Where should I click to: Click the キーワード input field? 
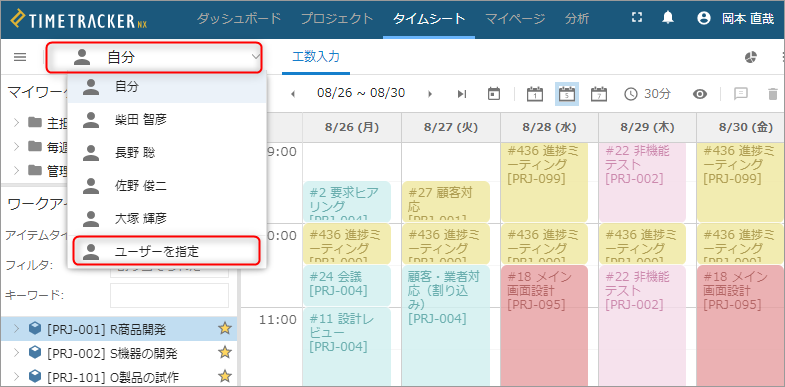click(169, 295)
